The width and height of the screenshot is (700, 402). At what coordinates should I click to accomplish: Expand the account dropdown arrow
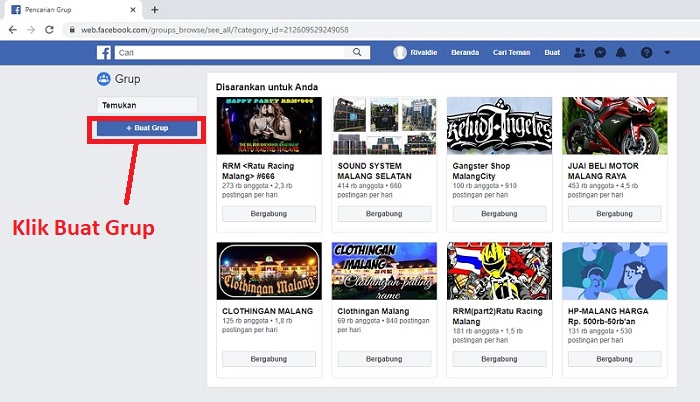pos(667,53)
